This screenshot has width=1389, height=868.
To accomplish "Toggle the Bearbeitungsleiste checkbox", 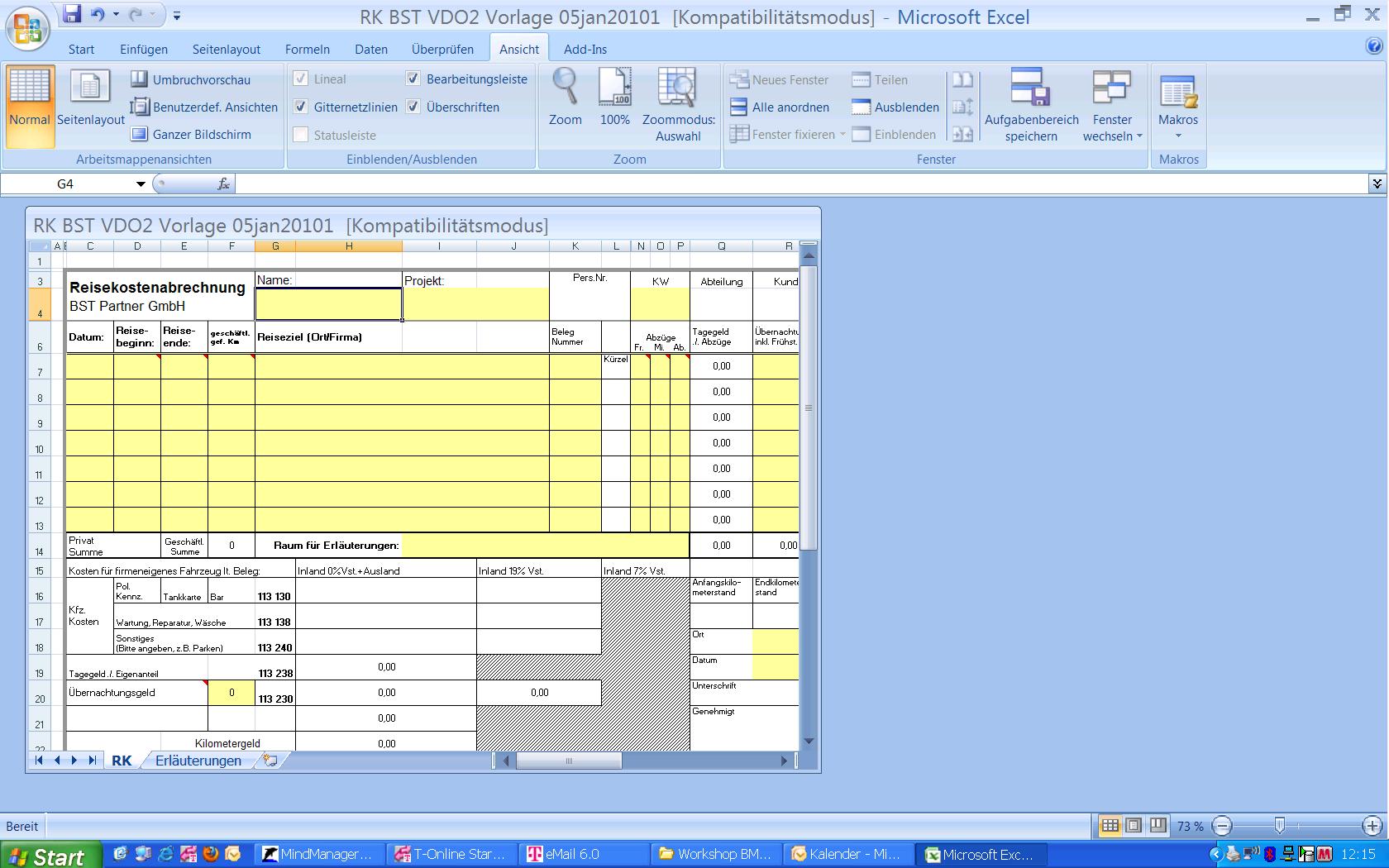I will [413, 79].
